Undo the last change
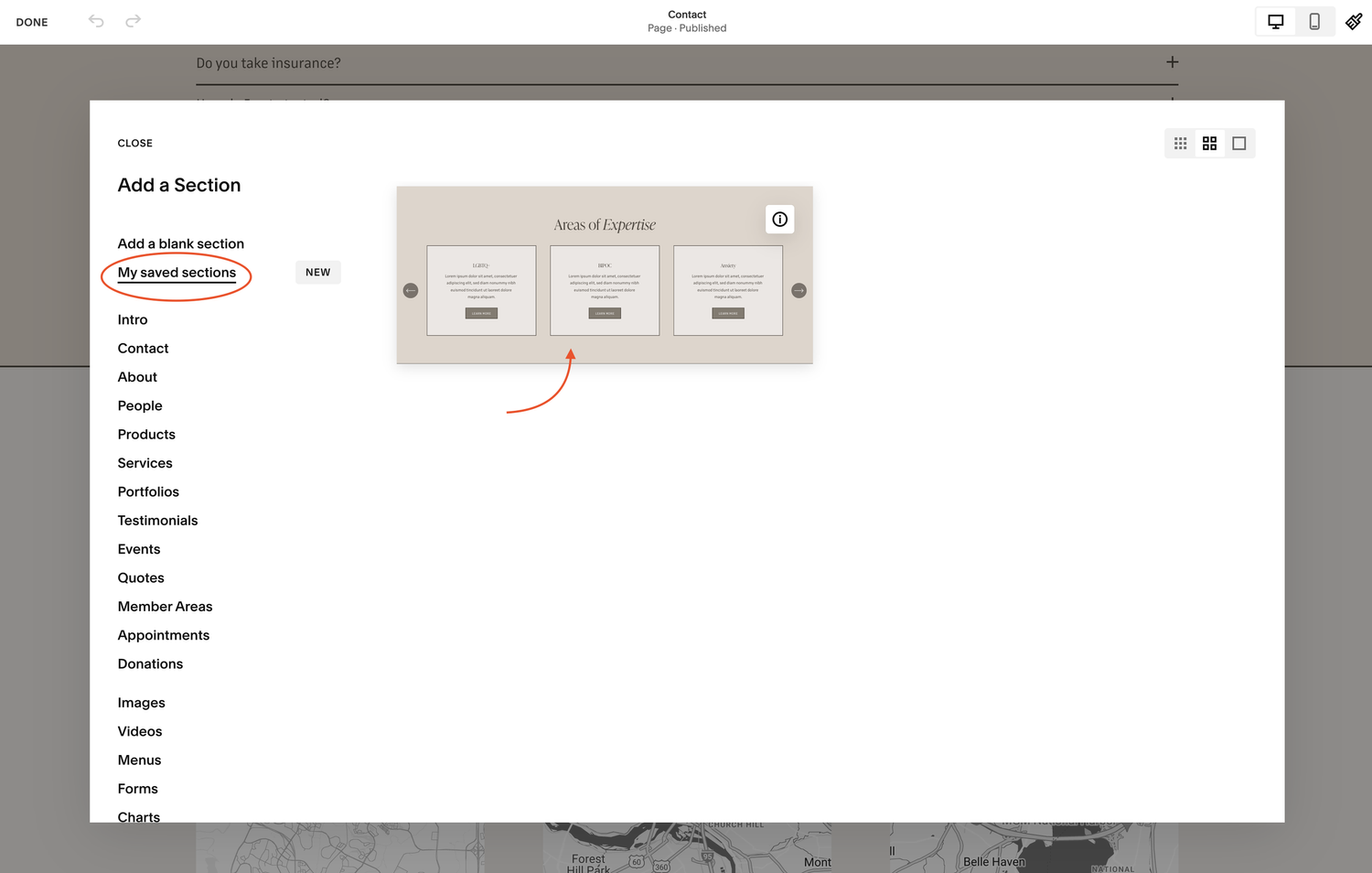The image size is (1372, 873). (95, 21)
